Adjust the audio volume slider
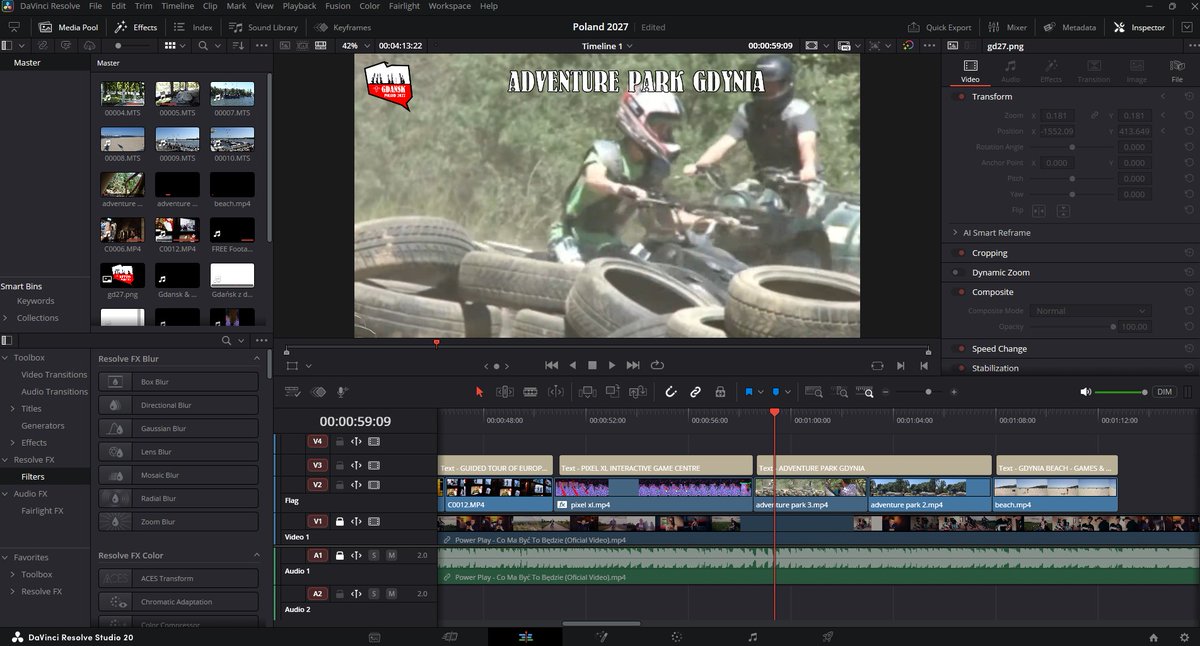 coord(1121,392)
